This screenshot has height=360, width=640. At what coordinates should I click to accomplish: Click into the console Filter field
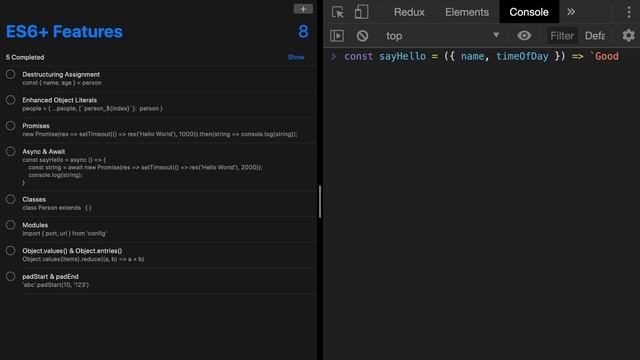(562, 36)
